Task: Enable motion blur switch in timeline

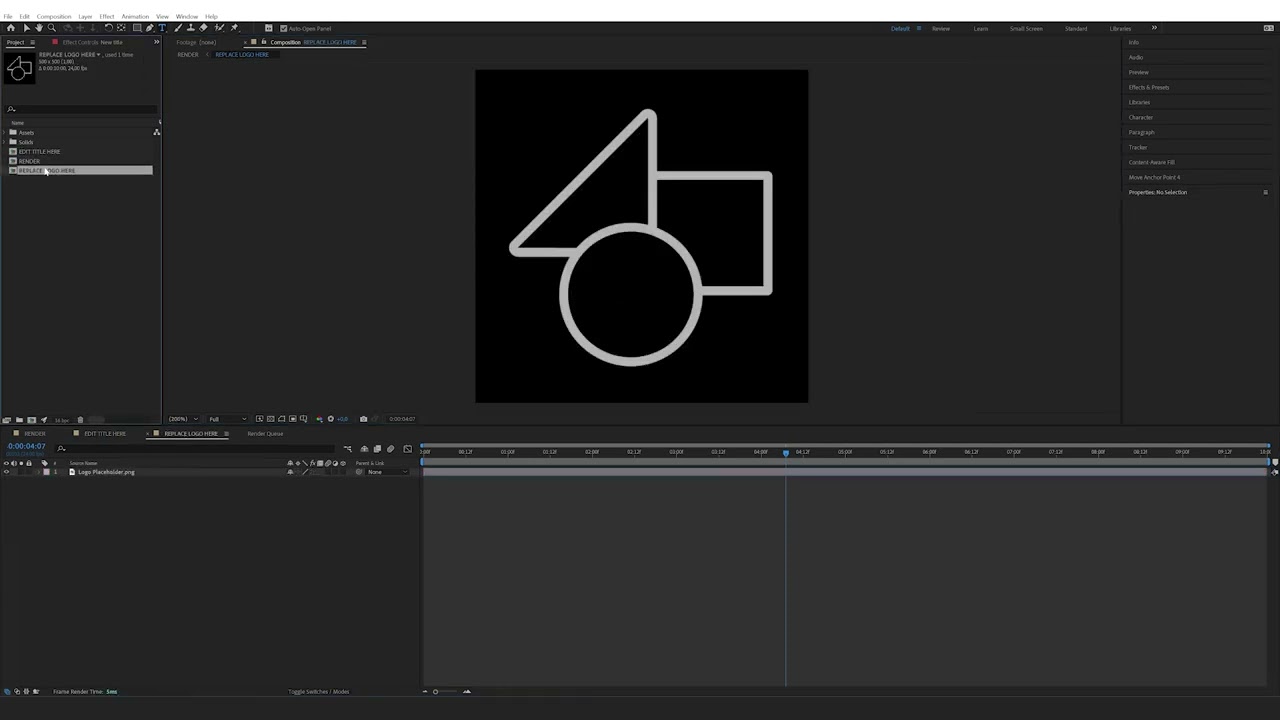Action: click(390, 449)
